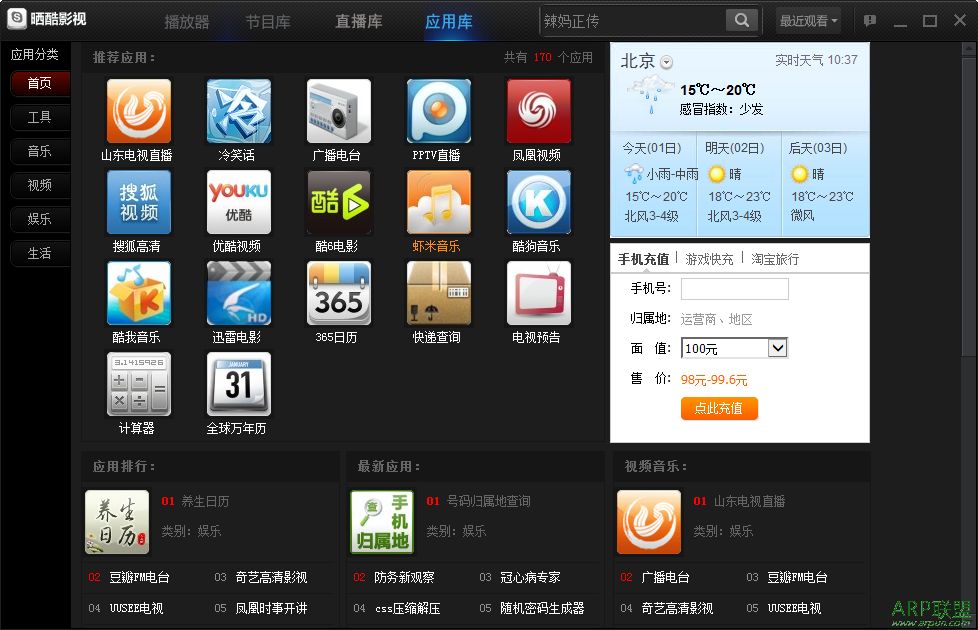
Task: Select the 工具 category in sidebar
Action: [40, 117]
